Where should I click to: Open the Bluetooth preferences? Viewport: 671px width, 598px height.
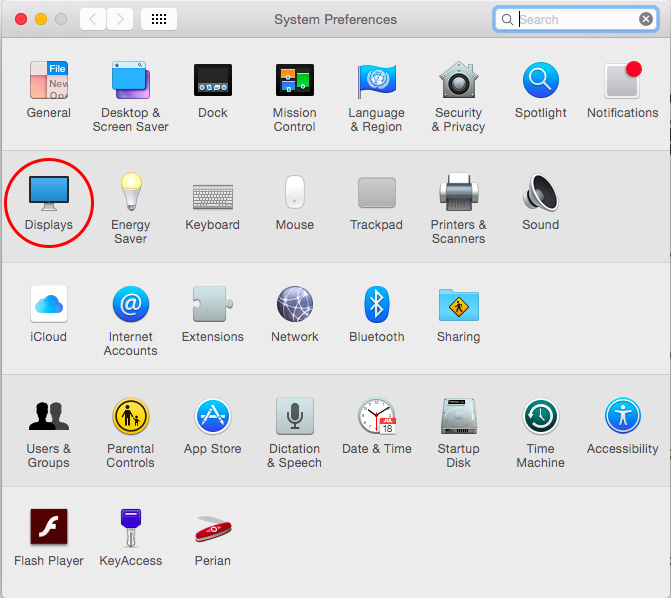(x=376, y=304)
